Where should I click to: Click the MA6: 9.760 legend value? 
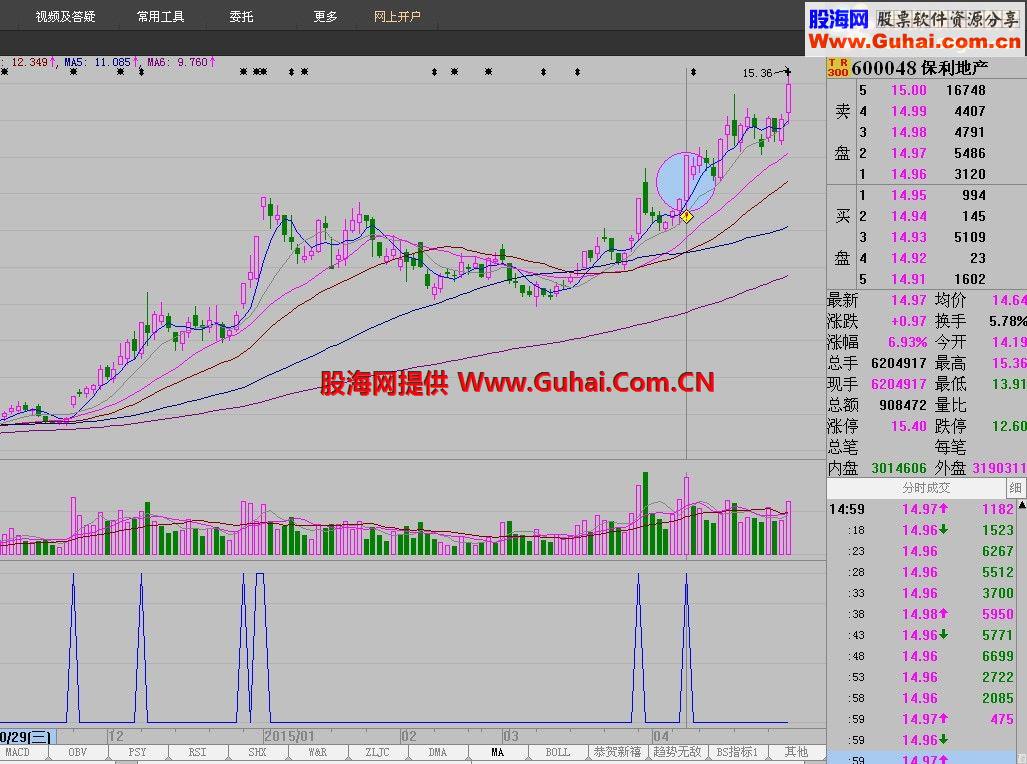pyautogui.click(x=181, y=62)
